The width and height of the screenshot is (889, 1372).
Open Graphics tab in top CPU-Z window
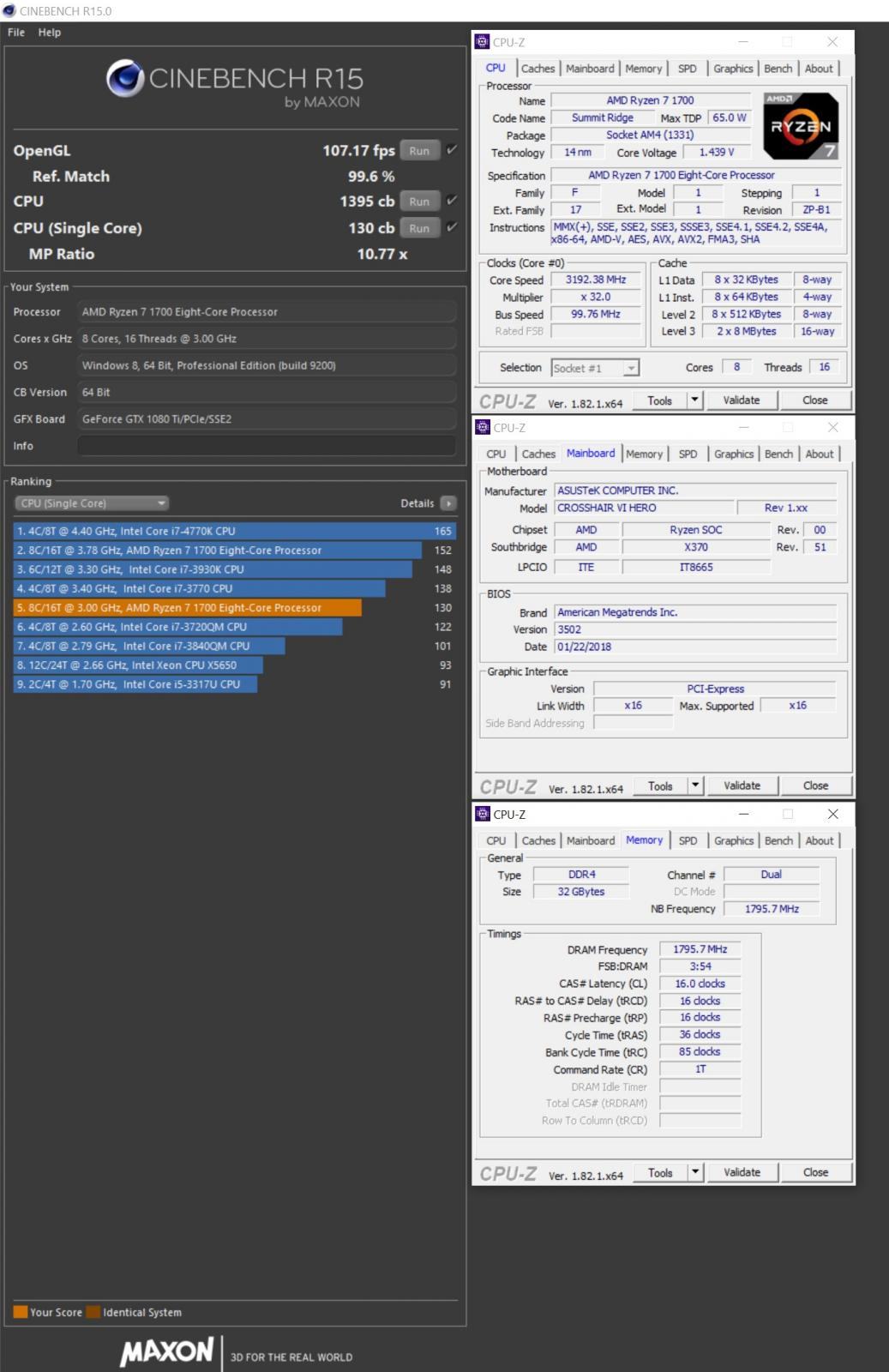733,69
